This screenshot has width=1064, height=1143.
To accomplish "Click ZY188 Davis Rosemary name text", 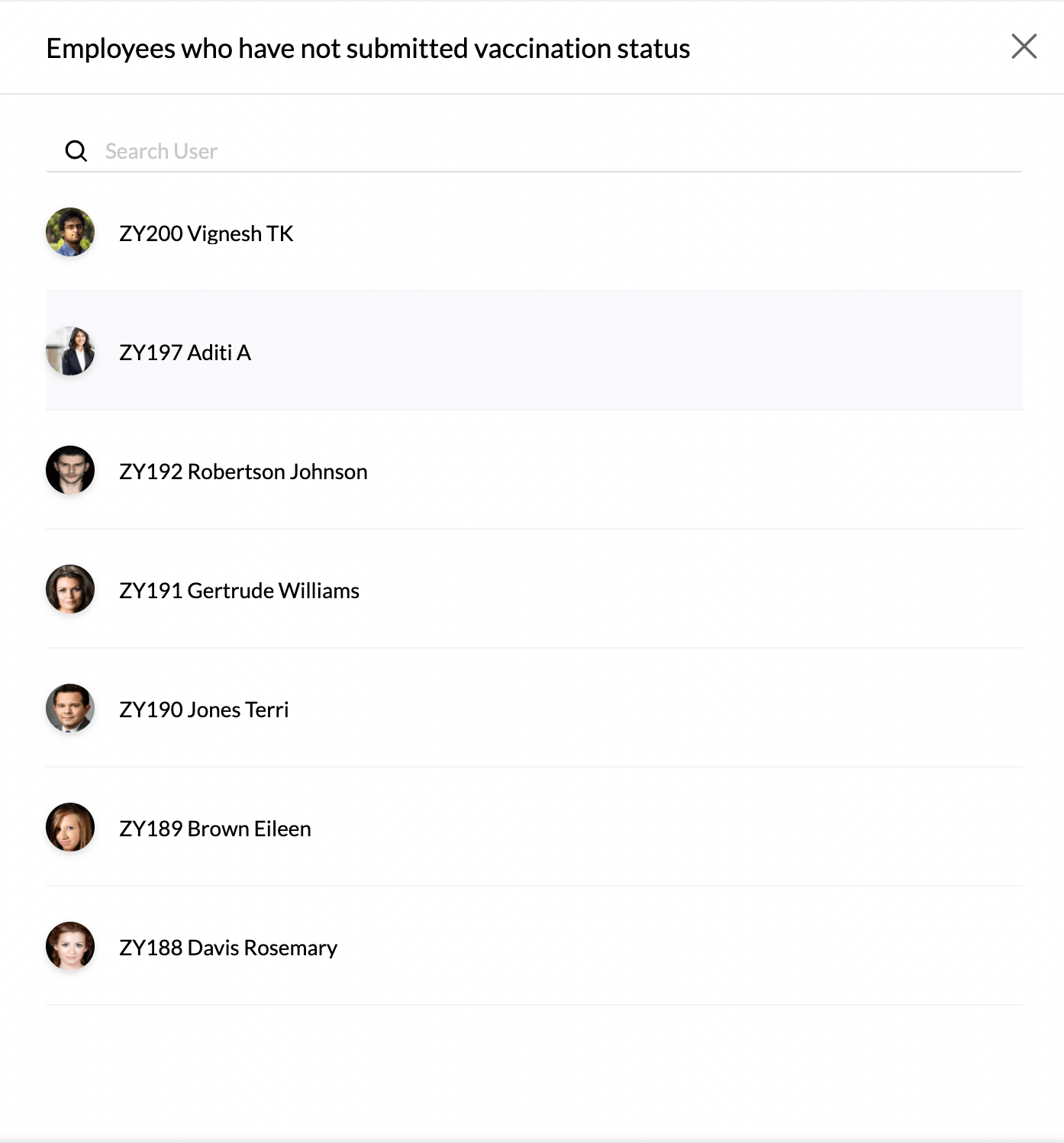I will pyautogui.click(x=228, y=948).
